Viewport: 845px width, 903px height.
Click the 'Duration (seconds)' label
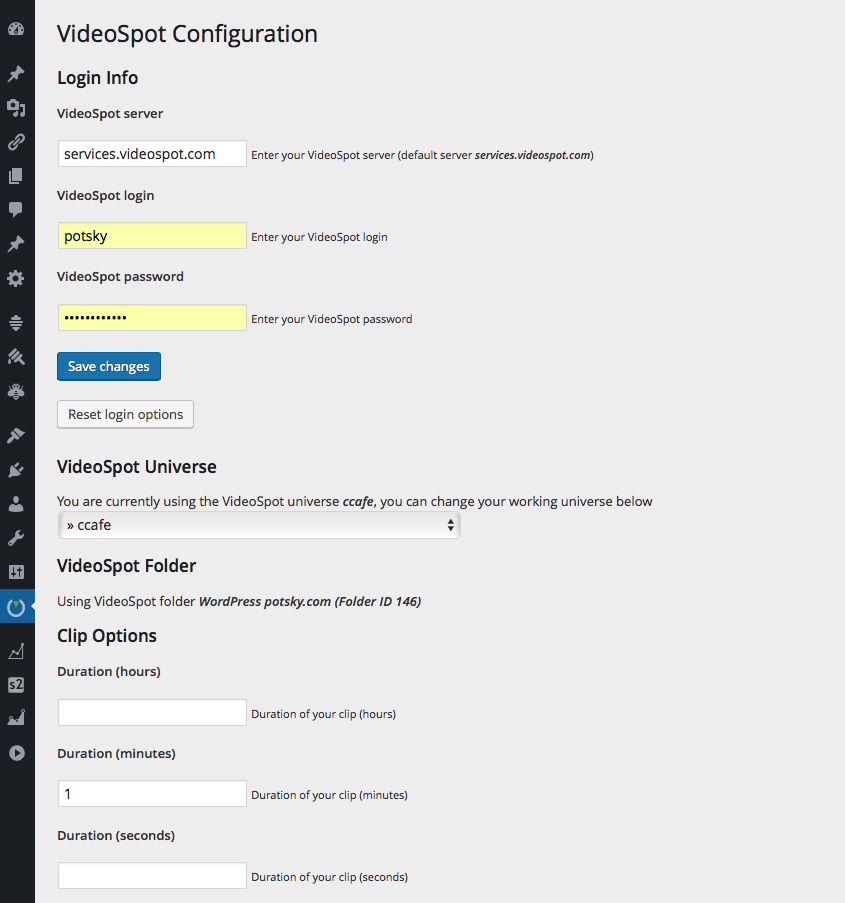pyautogui.click(x=116, y=836)
